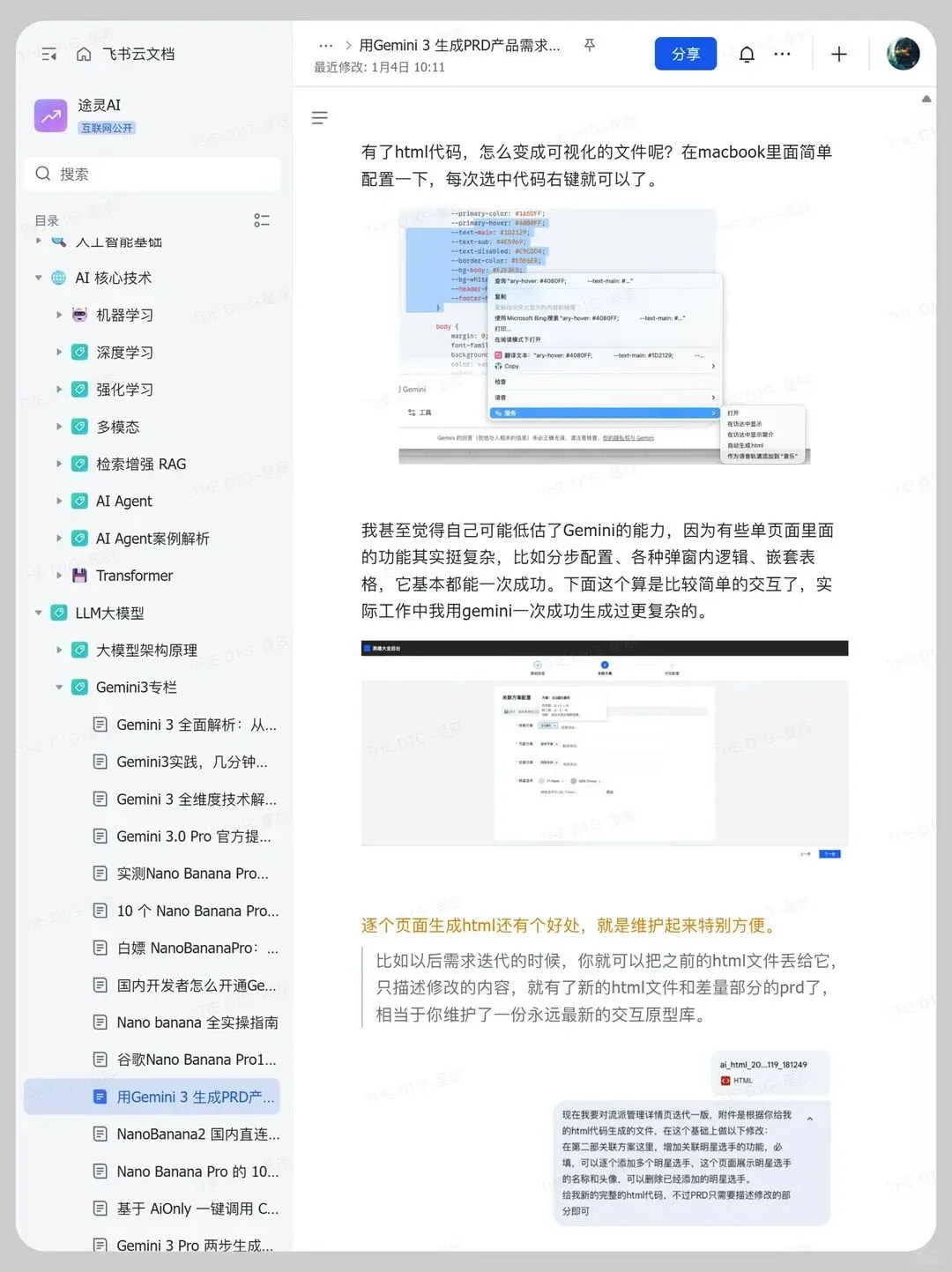
Task: Click the search field 搜索
Action: click(x=152, y=174)
